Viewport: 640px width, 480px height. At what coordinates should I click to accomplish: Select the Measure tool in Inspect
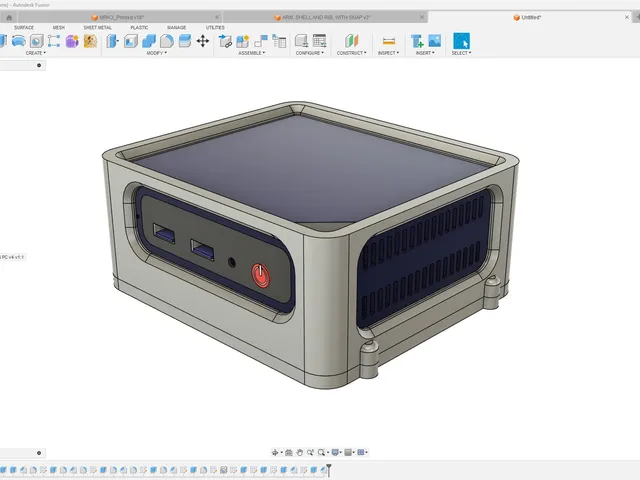[389, 41]
